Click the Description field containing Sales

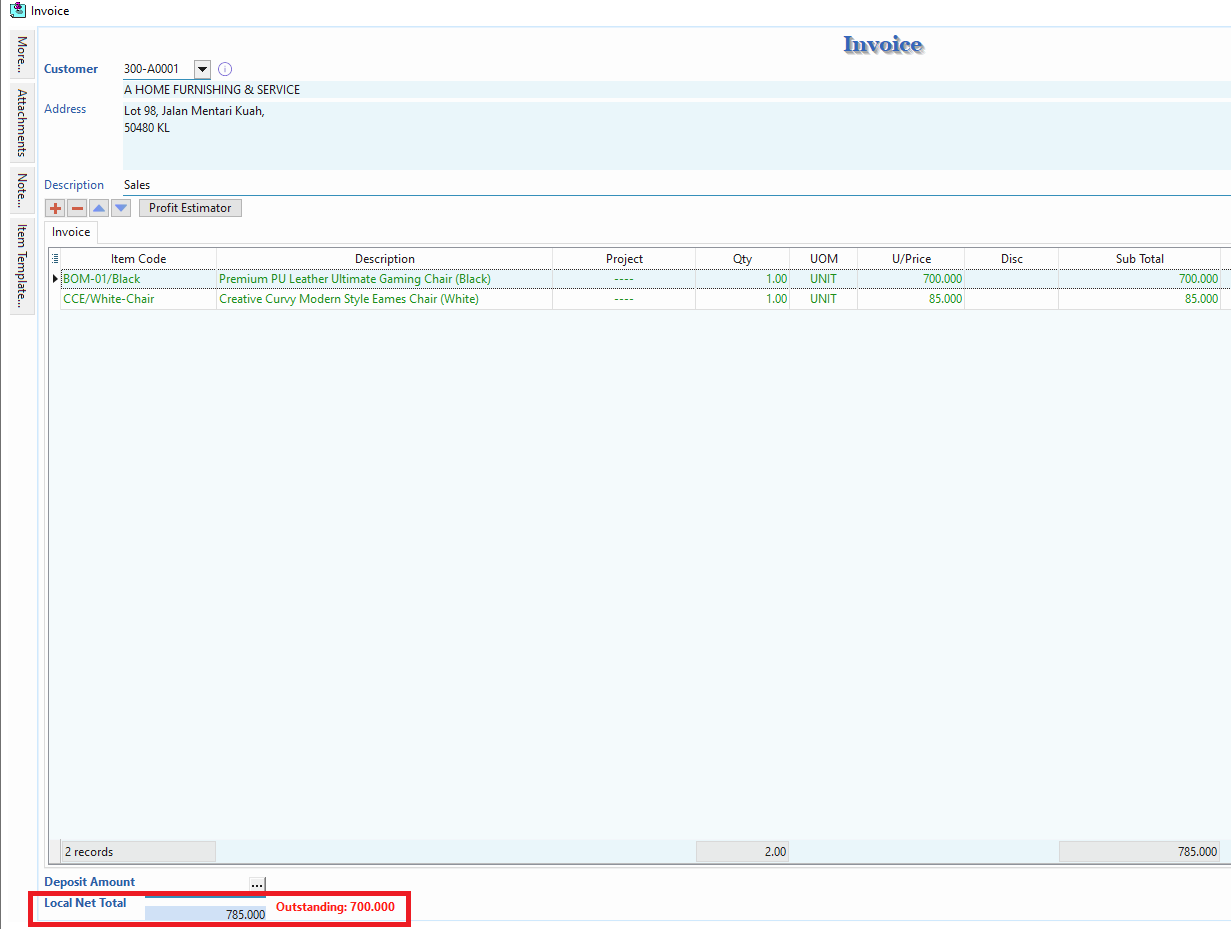(x=676, y=185)
